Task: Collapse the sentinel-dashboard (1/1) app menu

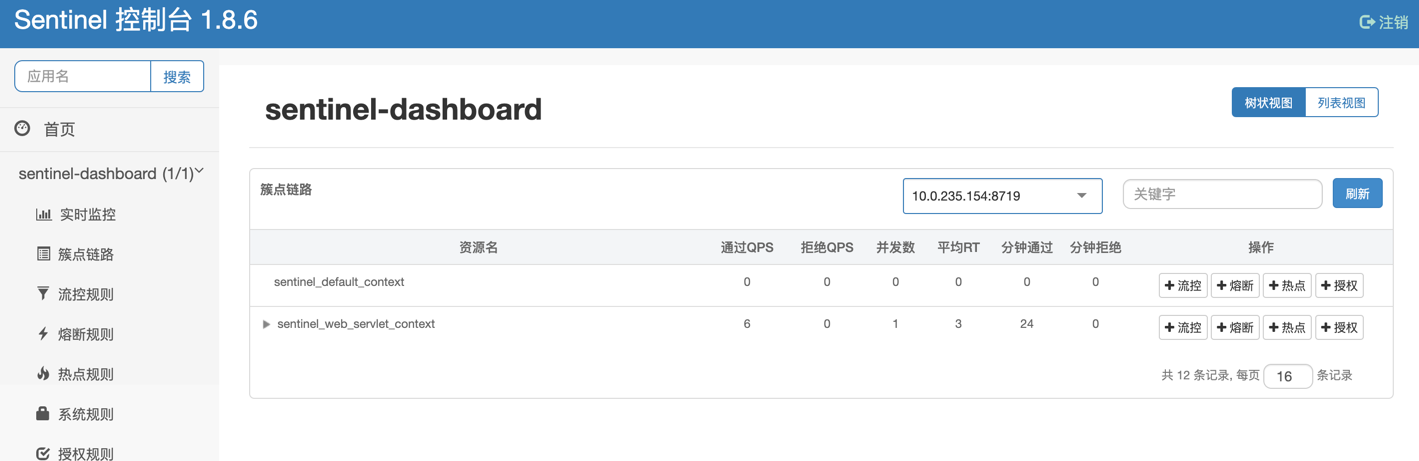Action: tap(199, 172)
